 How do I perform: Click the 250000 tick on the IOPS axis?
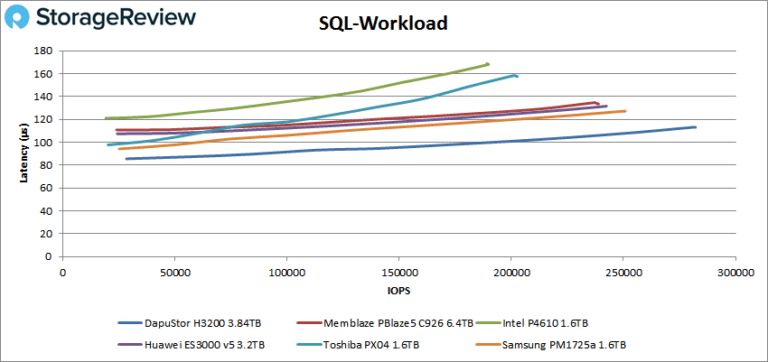623,272
